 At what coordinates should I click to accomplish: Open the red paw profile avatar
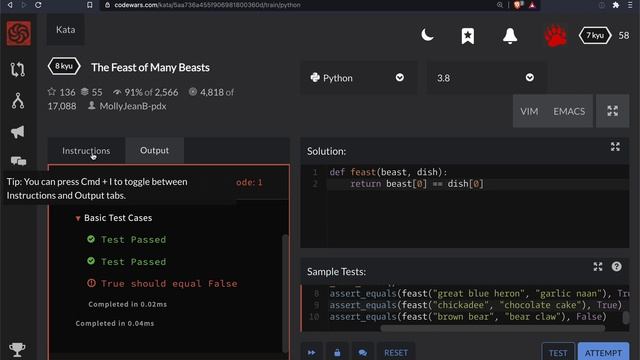[x=555, y=36]
